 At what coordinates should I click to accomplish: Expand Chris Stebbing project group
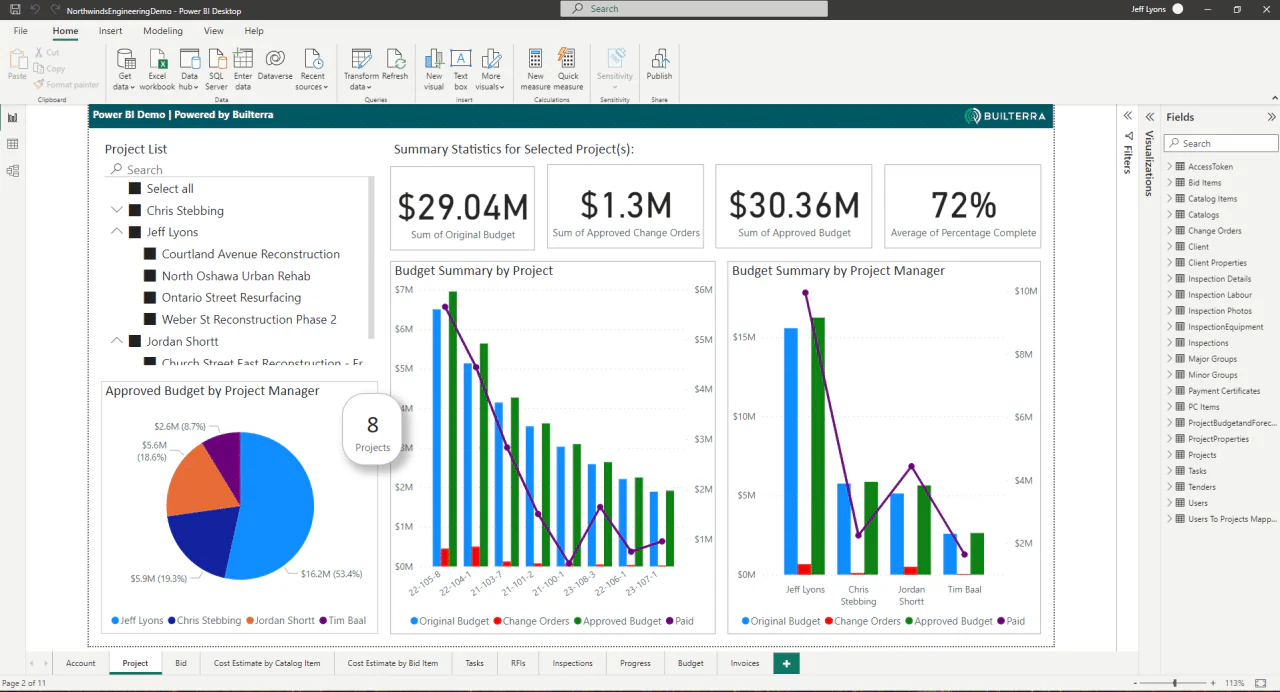[117, 210]
